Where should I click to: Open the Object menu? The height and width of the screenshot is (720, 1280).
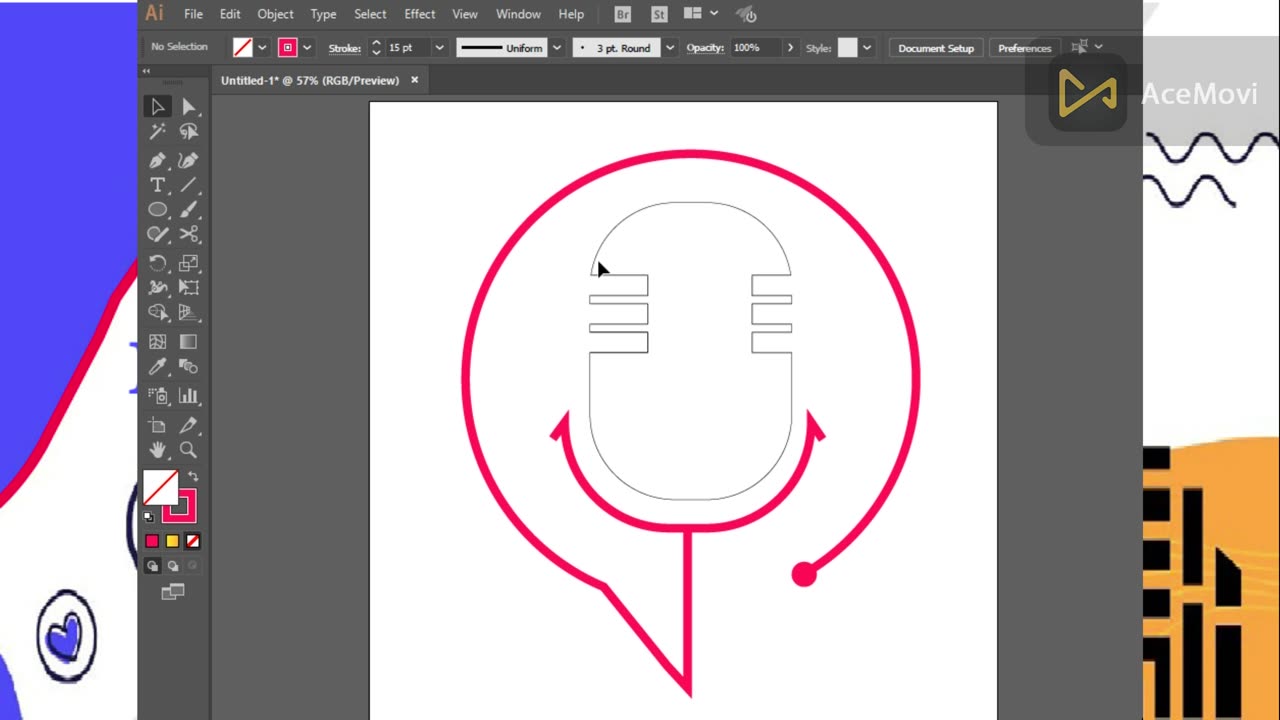point(275,14)
